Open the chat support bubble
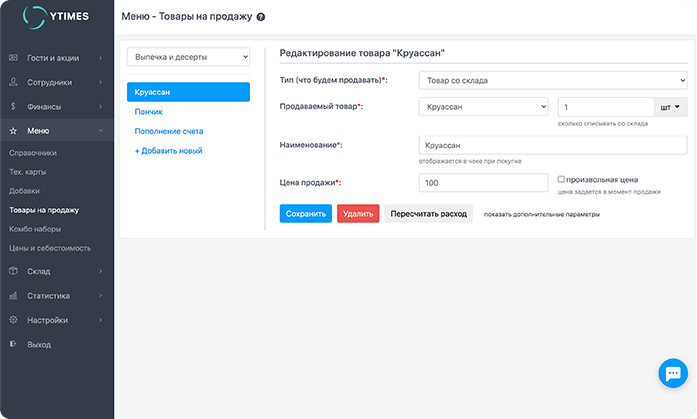This screenshot has width=697, height=419. click(x=671, y=373)
